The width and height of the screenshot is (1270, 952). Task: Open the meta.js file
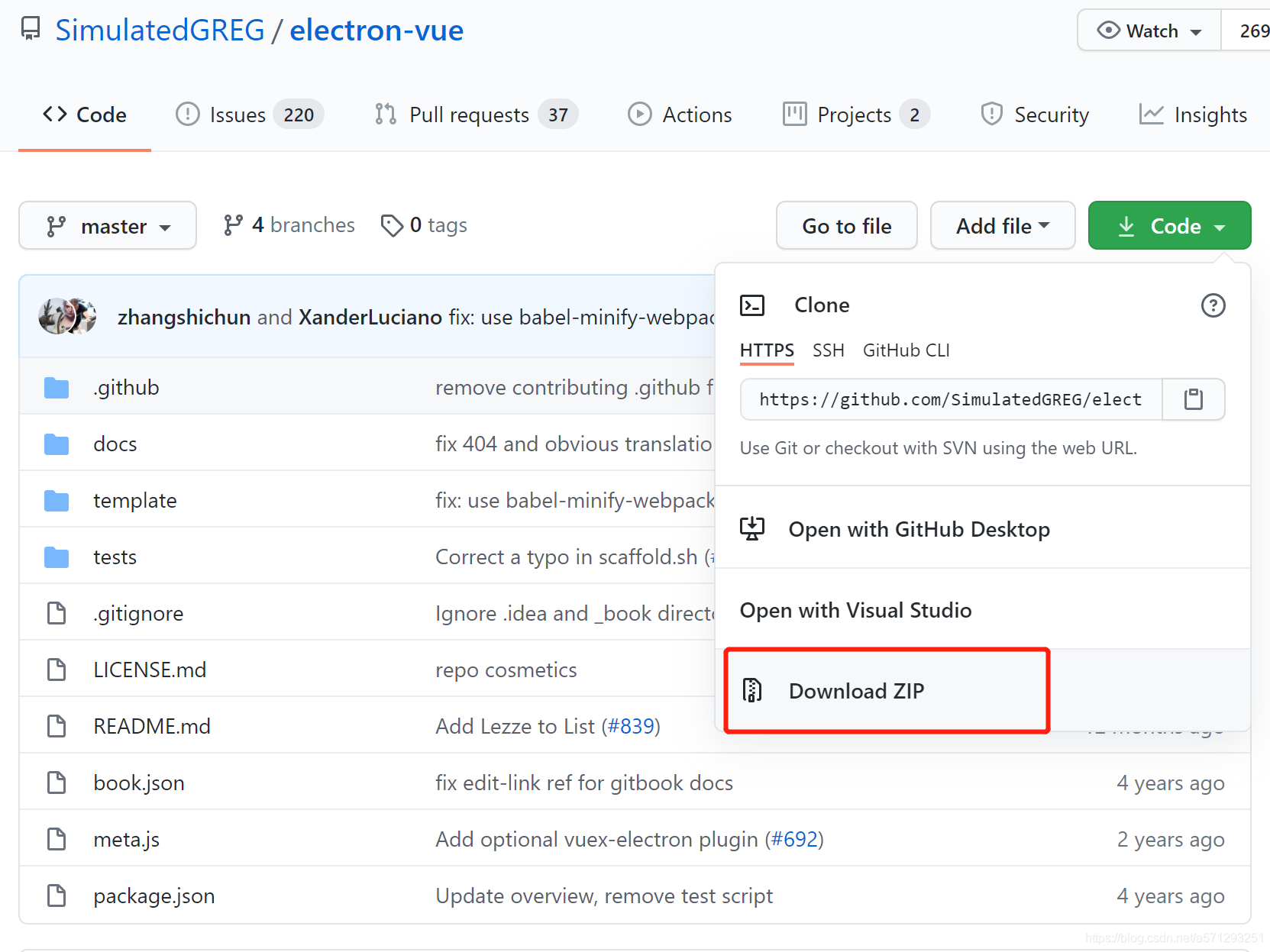pyautogui.click(x=127, y=839)
